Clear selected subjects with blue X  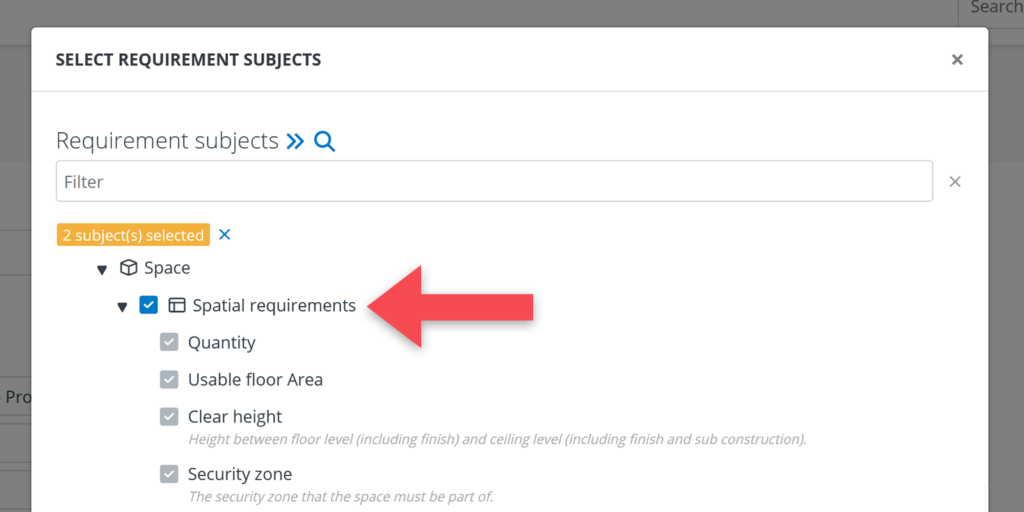(x=225, y=235)
